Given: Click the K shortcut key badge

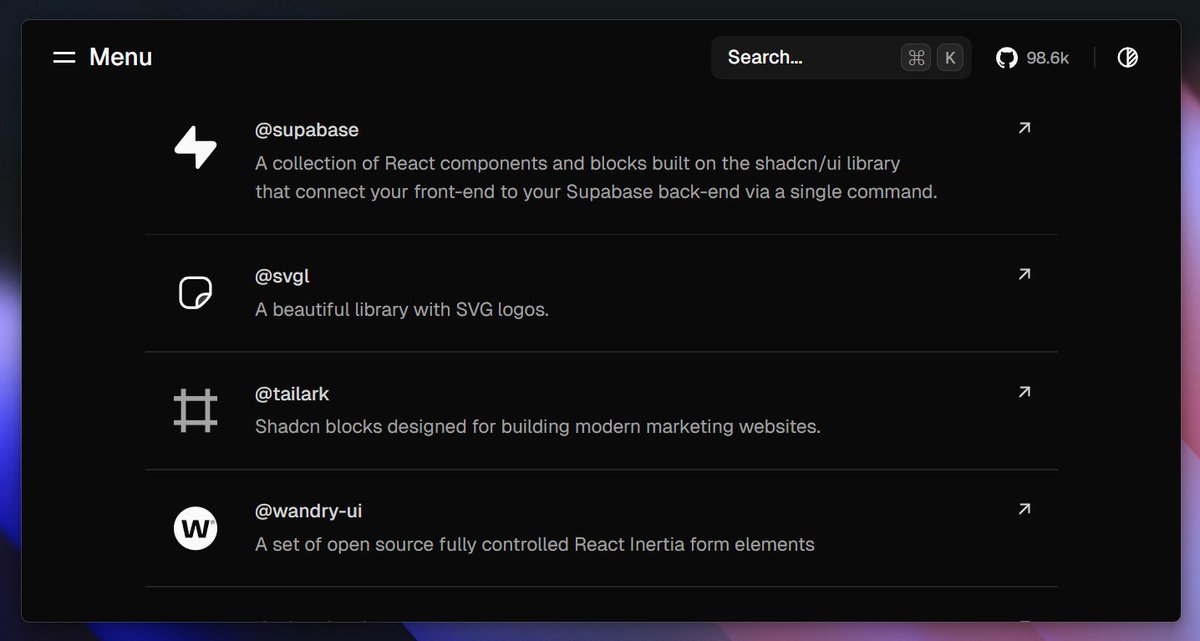Looking at the screenshot, I should [950, 58].
